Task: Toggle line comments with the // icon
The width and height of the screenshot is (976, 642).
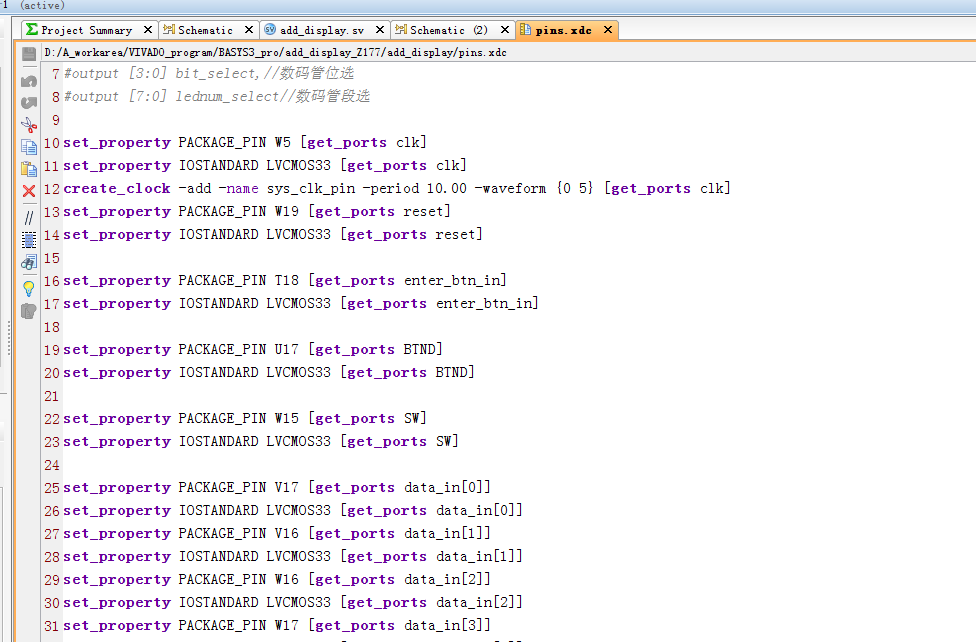Action: click(x=29, y=216)
